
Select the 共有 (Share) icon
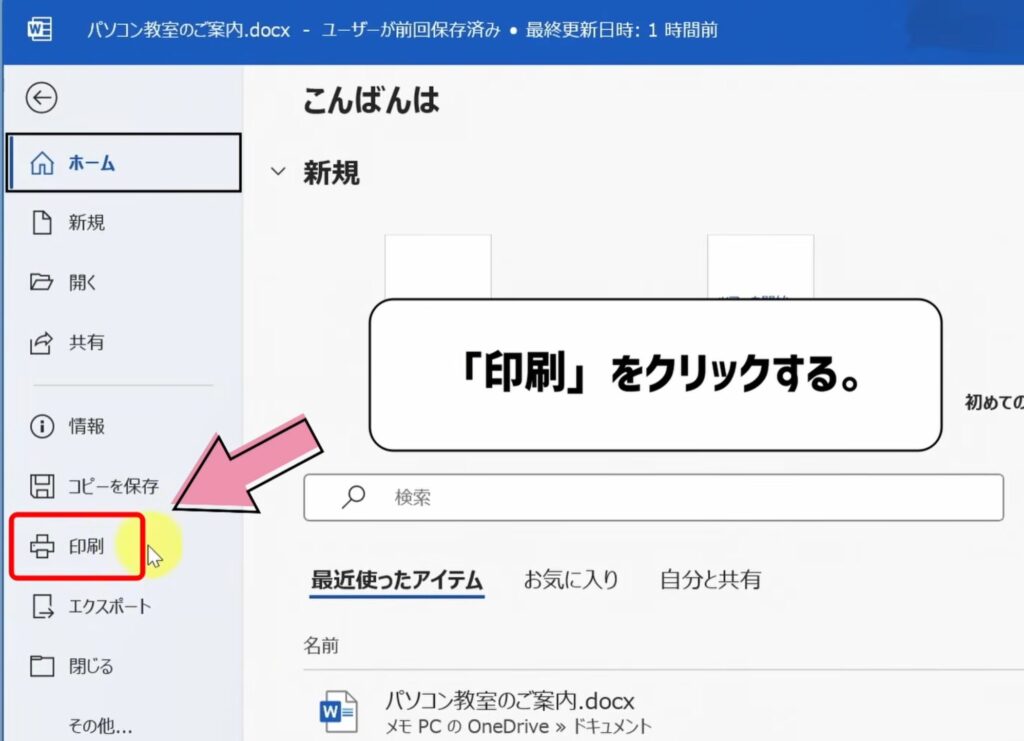tap(43, 343)
